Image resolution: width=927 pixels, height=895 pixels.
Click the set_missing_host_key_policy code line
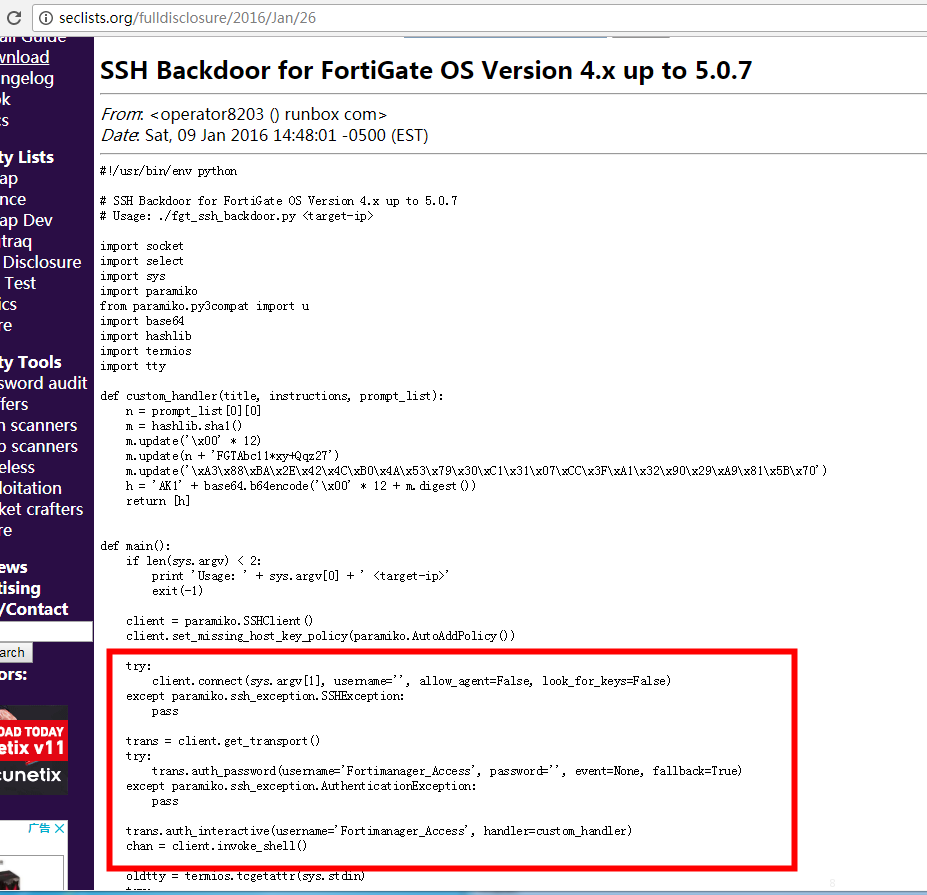pos(320,636)
